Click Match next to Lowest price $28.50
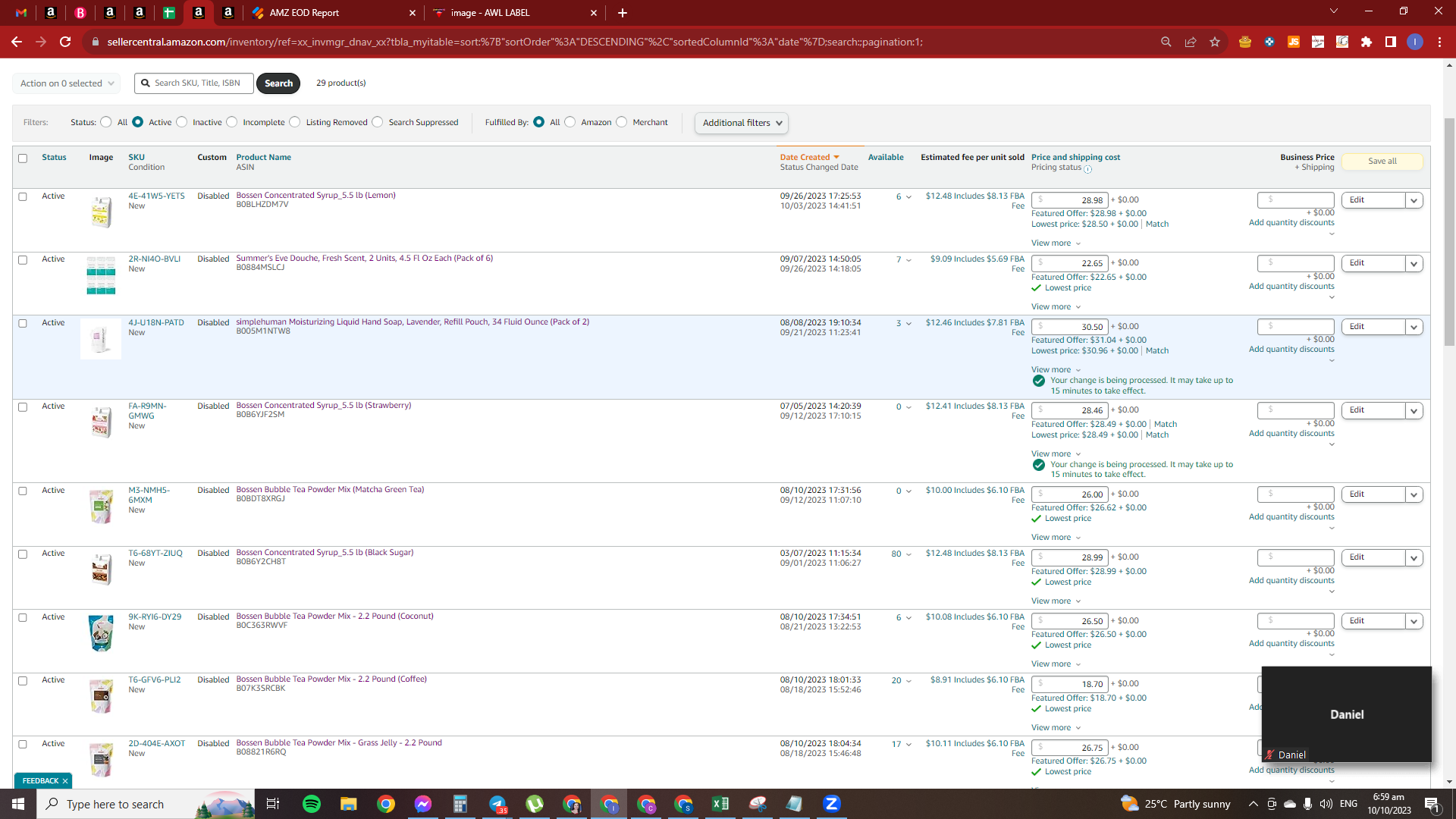The height and width of the screenshot is (819, 1456). [1157, 224]
